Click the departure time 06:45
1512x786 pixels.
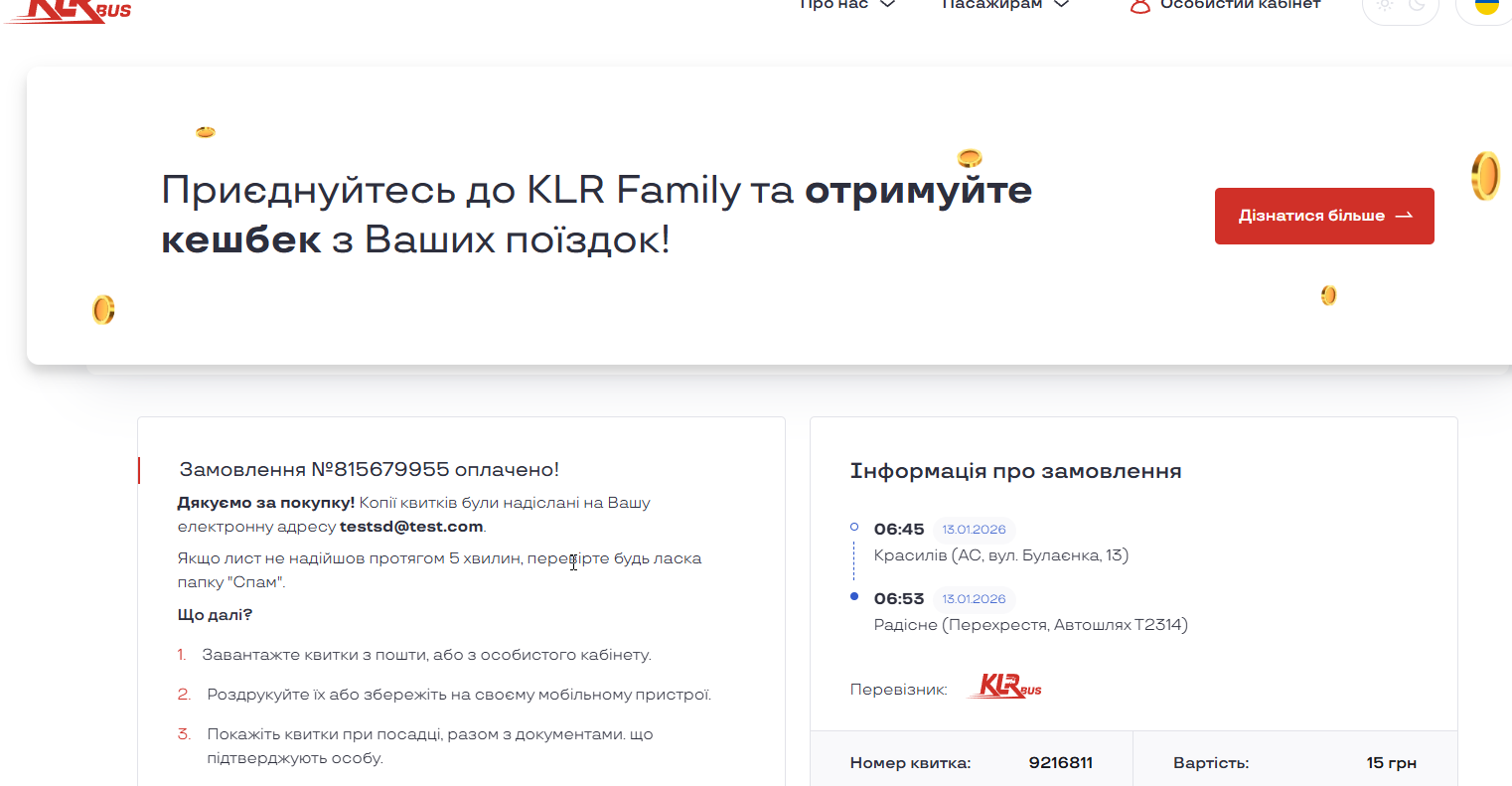[x=899, y=530]
